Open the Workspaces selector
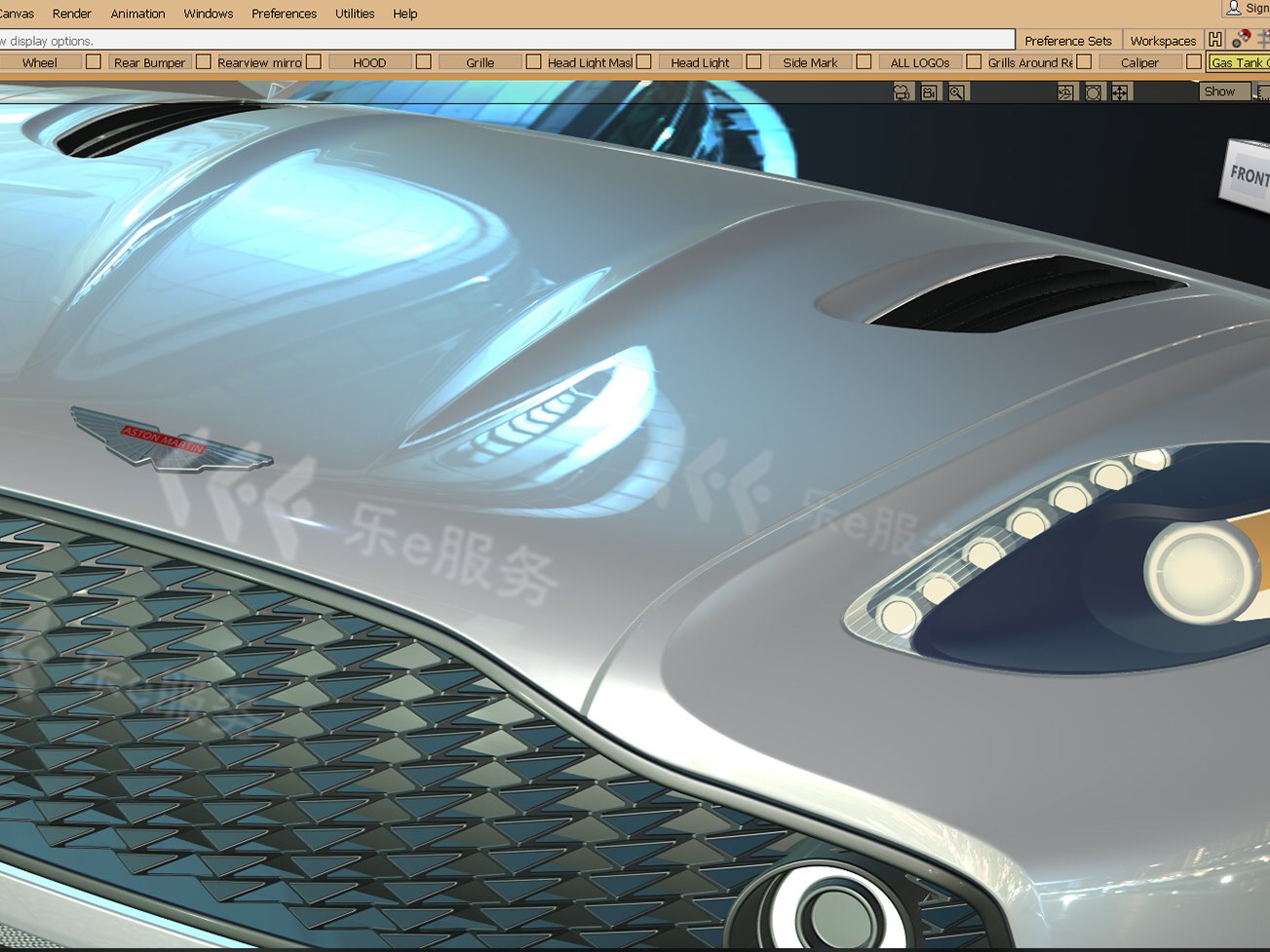The height and width of the screenshot is (952, 1270). (x=1162, y=40)
